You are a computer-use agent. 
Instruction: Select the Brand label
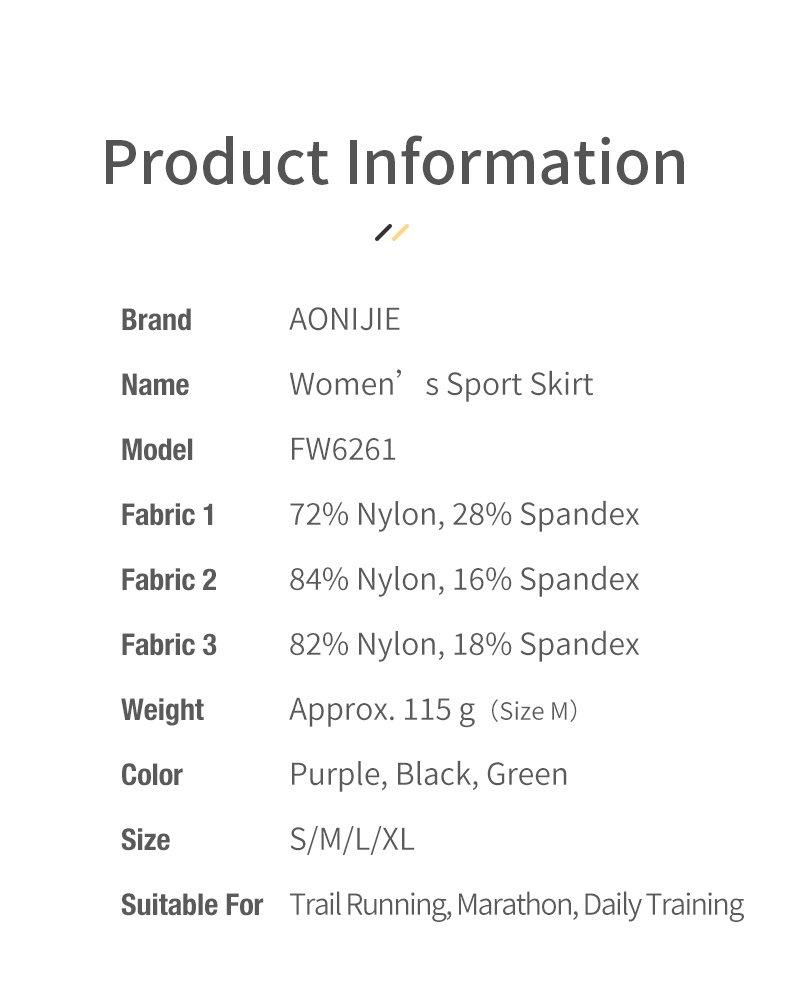[x=156, y=320]
